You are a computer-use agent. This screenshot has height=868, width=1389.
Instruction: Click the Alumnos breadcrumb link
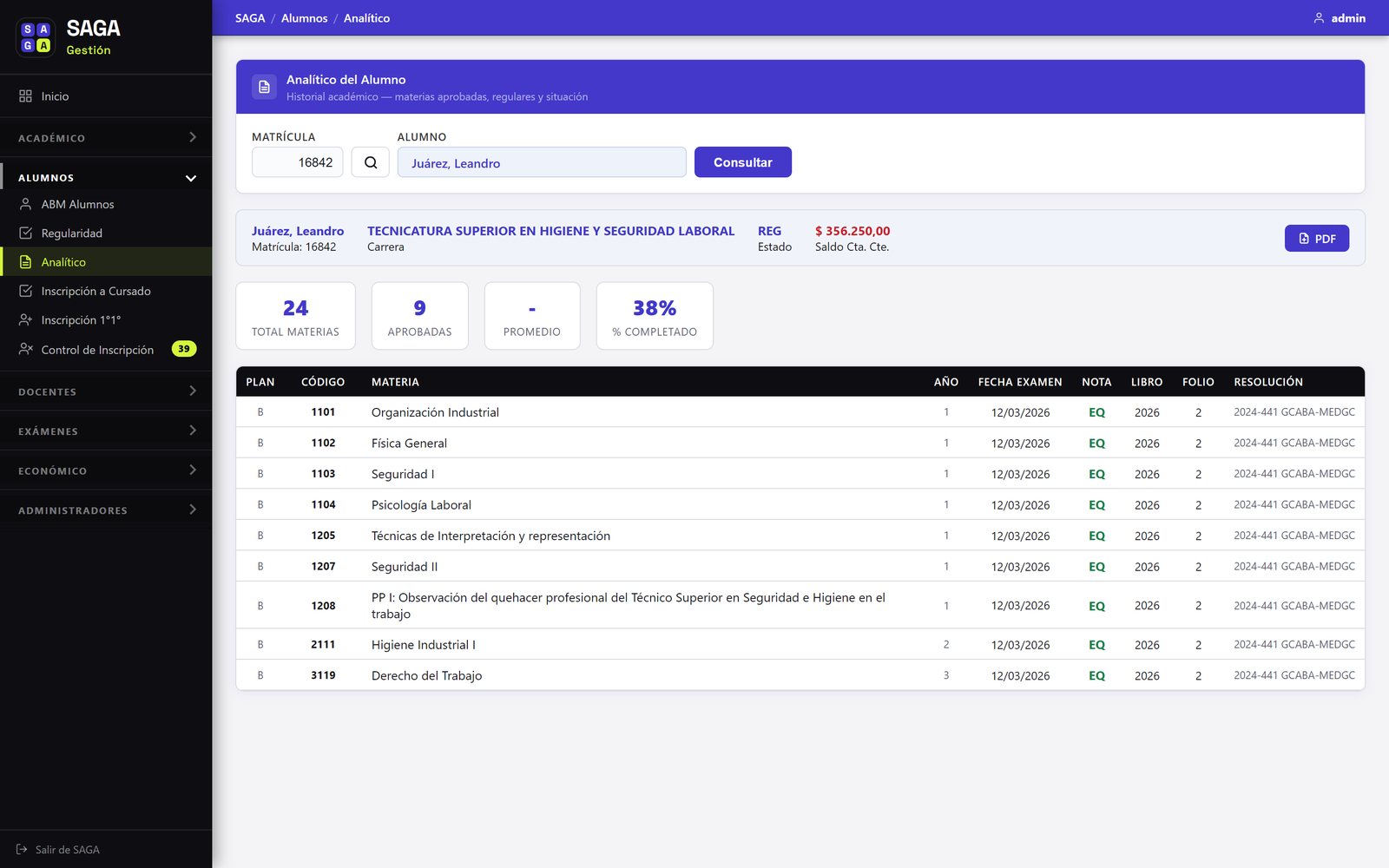pyautogui.click(x=304, y=18)
